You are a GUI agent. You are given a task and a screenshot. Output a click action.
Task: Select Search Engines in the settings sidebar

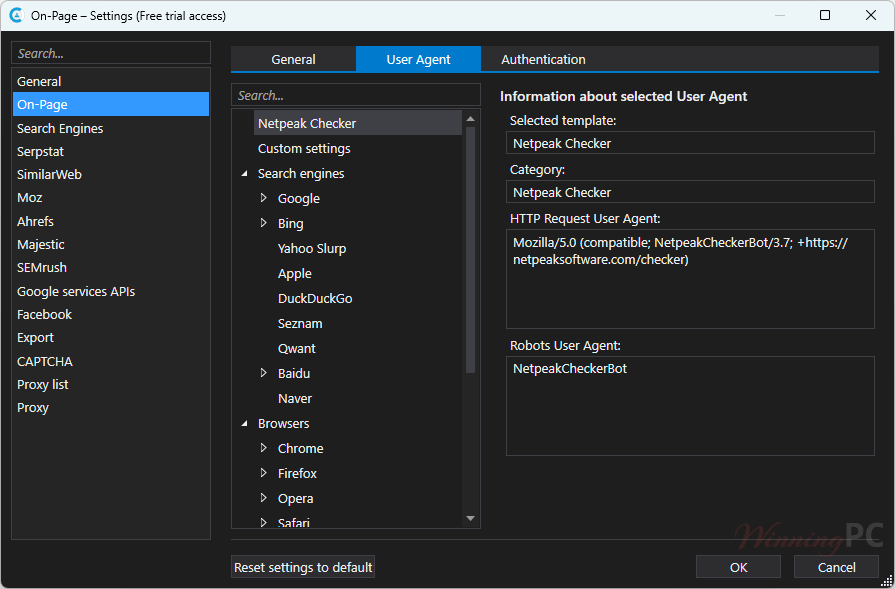point(60,128)
